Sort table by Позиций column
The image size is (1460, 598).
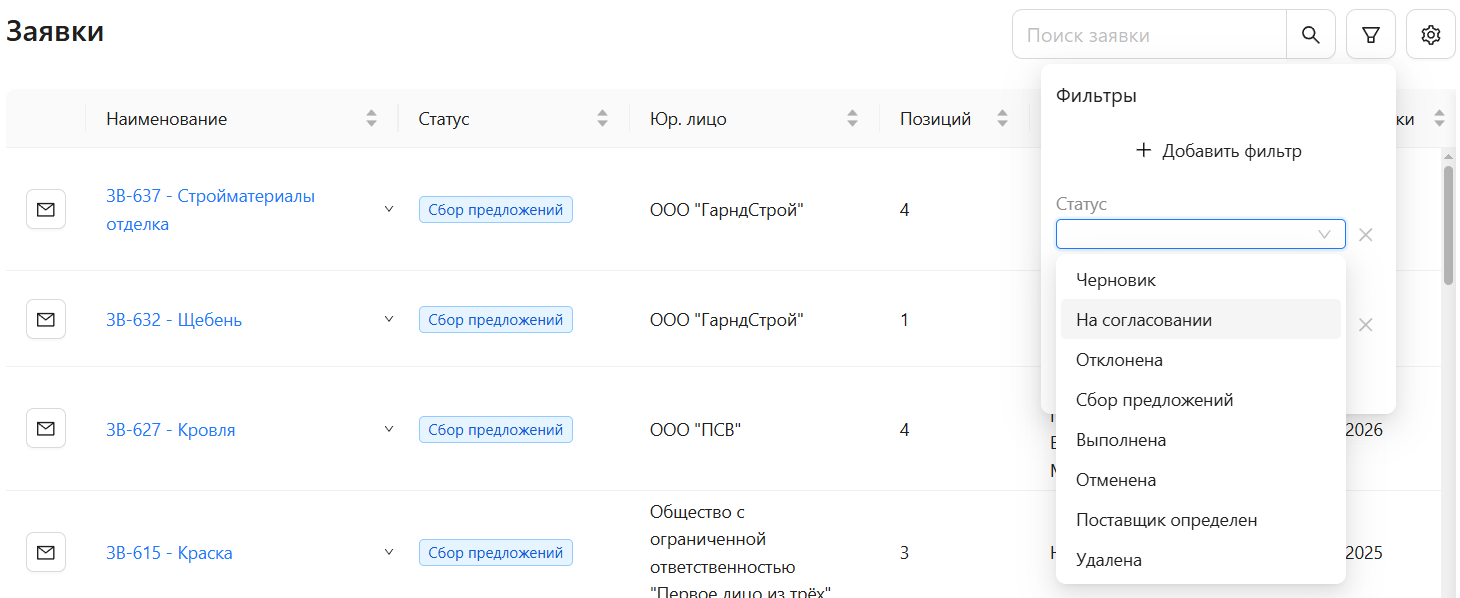pyautogui.click(x=1002, y=119)
